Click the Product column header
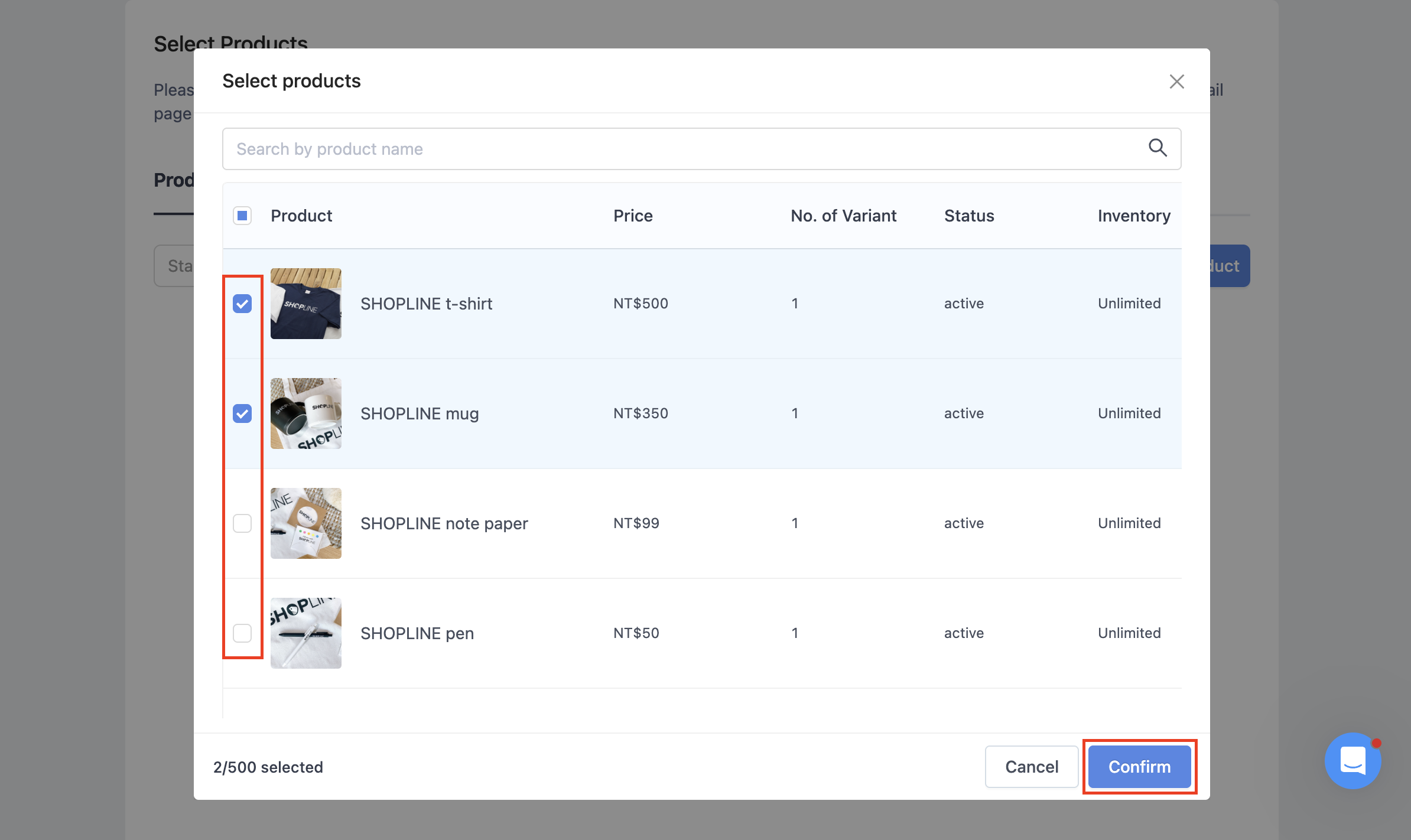This screenshot has width=1411, height=840. 301,216
